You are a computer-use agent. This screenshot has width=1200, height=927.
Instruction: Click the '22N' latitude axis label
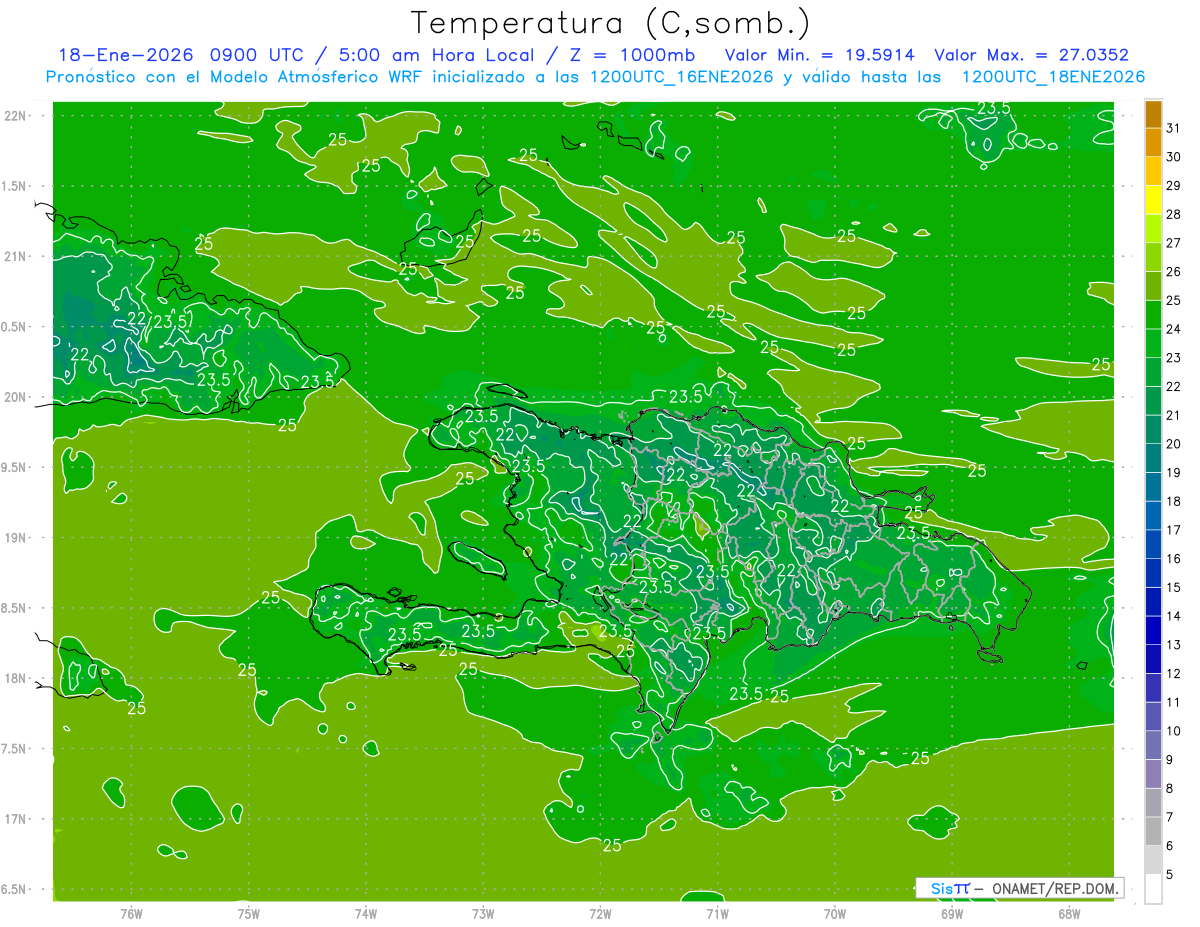point(16,116)
